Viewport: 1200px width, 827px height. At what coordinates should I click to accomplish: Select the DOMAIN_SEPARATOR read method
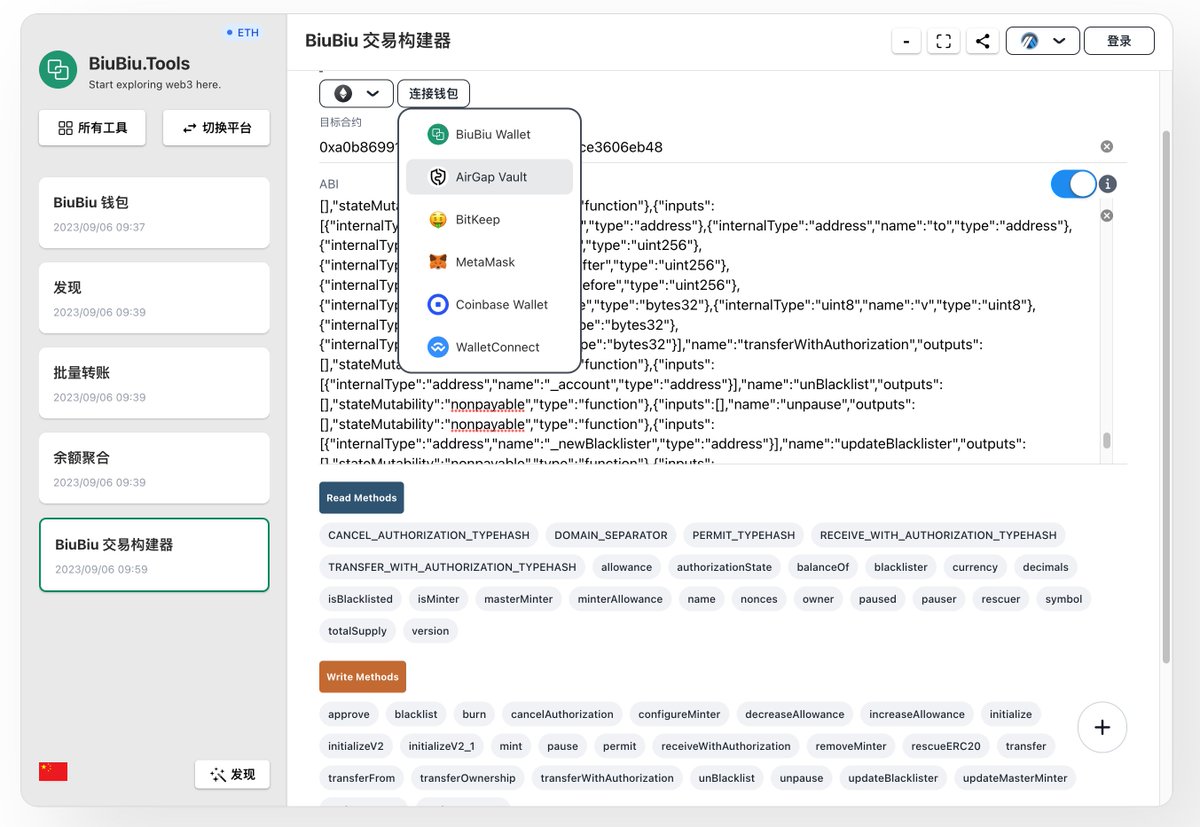[611, 535]
